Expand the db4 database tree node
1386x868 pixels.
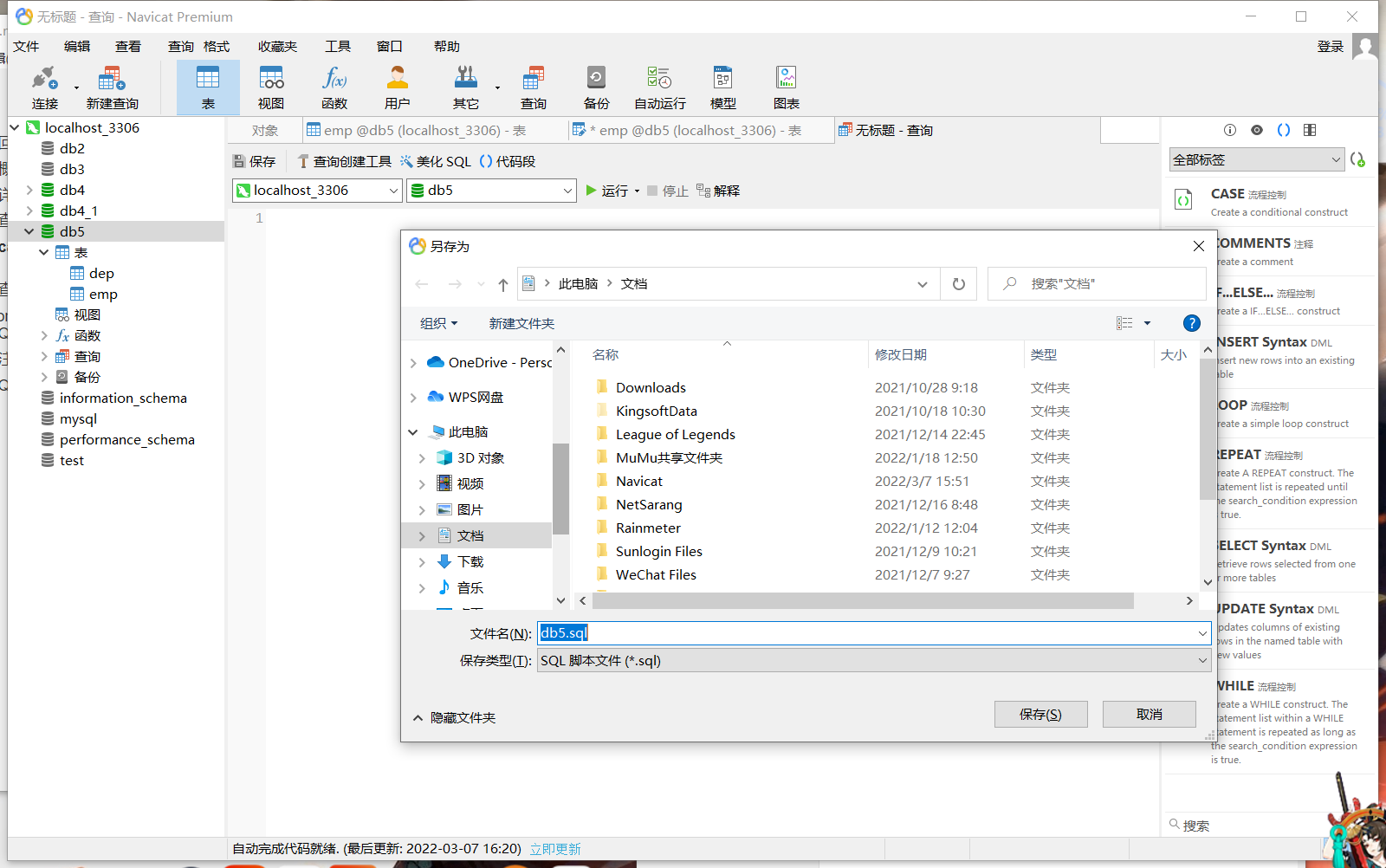pos(29,190)
